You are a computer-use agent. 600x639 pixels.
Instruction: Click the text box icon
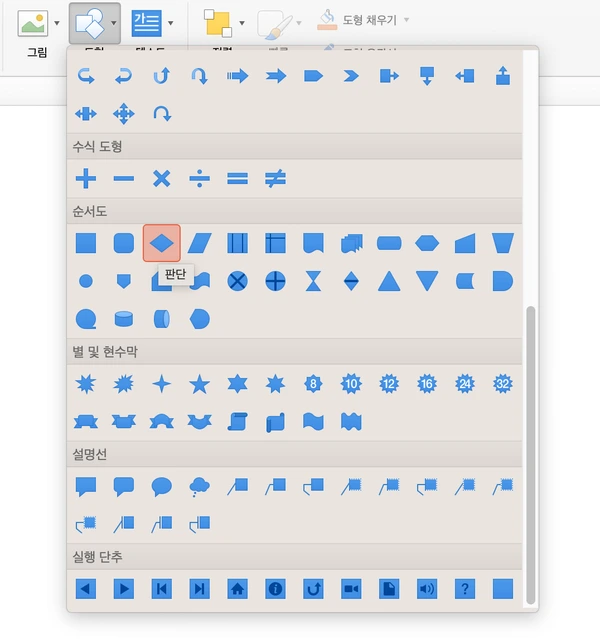(x=146, y=24)
